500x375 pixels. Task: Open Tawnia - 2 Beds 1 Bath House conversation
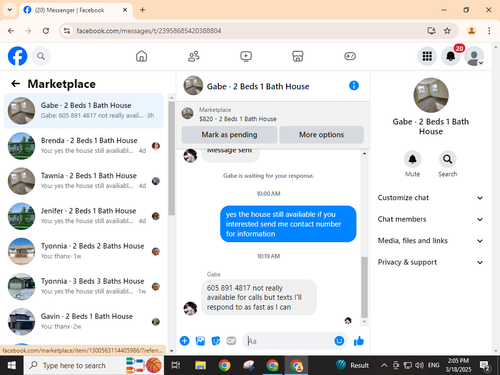point(84,181)
